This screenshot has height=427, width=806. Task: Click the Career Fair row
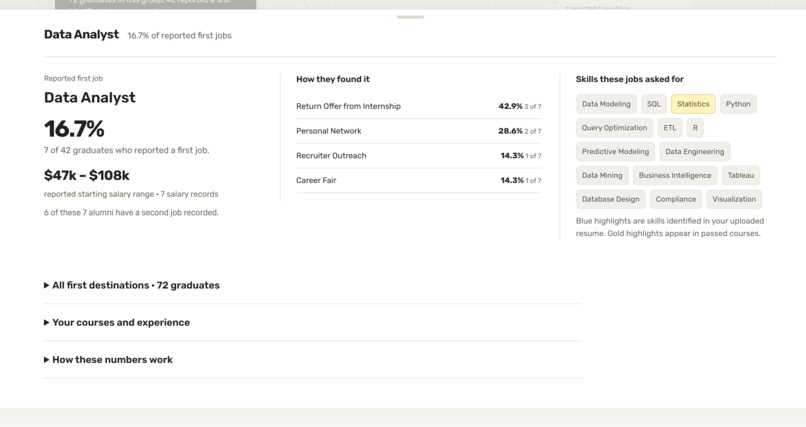[x=418, y=180]
